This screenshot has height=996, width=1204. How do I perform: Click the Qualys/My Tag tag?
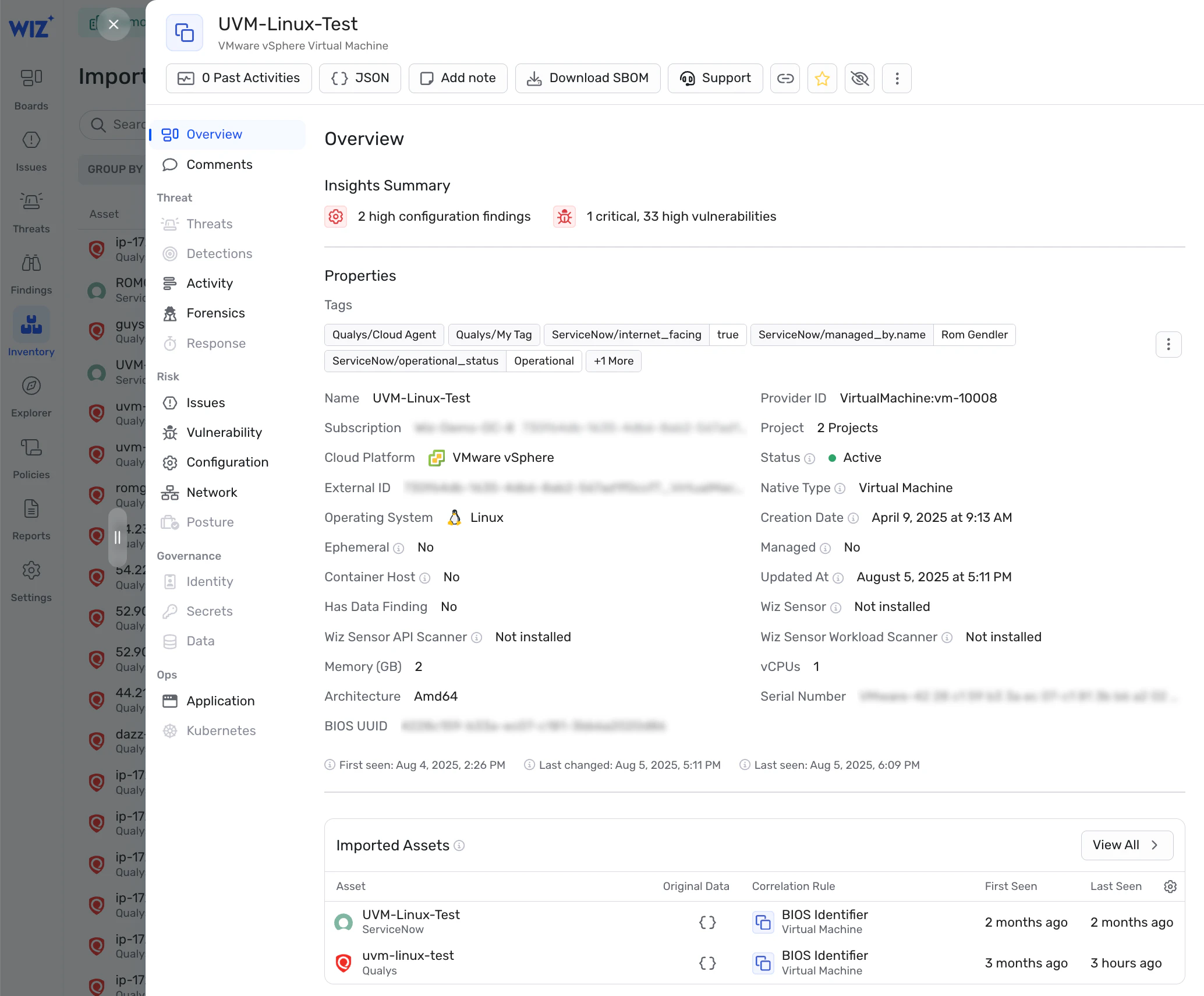pos(494,335)
